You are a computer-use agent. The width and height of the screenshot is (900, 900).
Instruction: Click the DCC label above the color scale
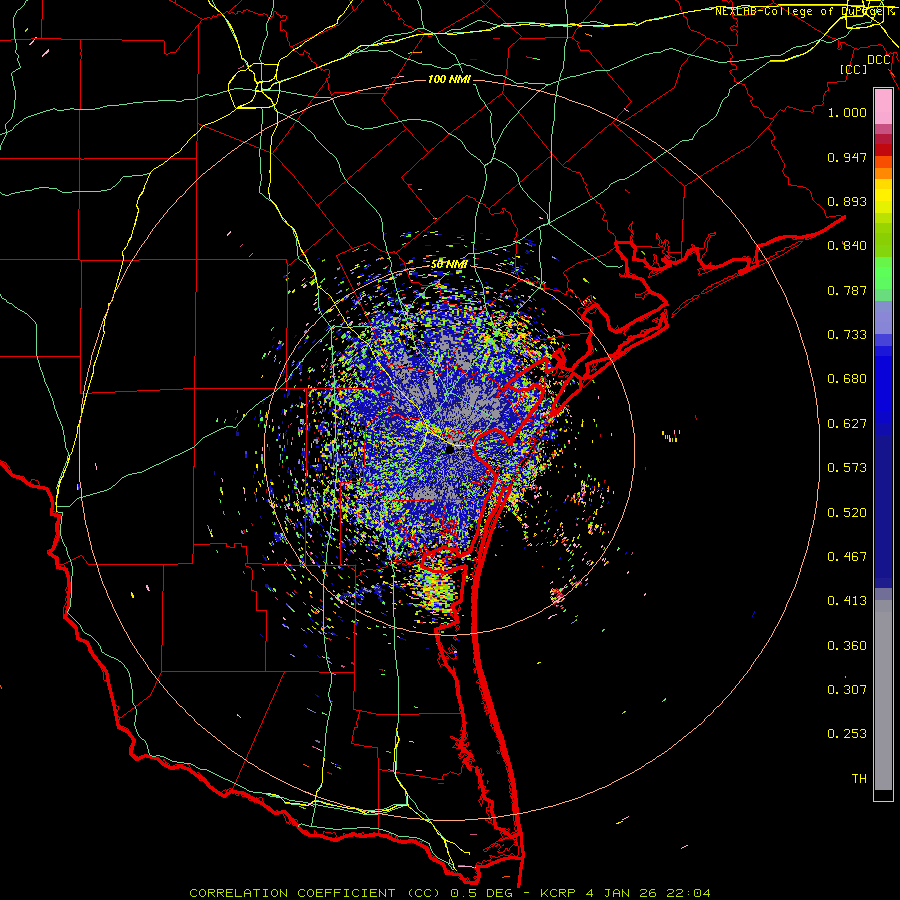coord(879,60)
